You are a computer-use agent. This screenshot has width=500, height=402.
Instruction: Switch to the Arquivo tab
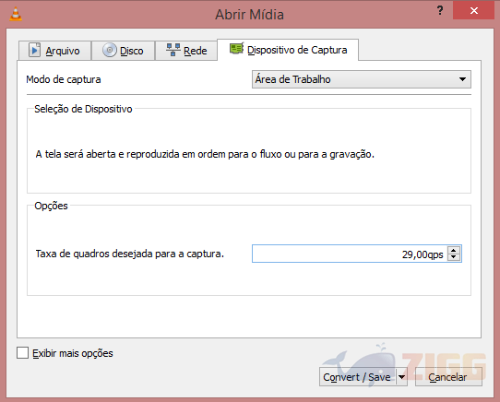coord(55,51)
